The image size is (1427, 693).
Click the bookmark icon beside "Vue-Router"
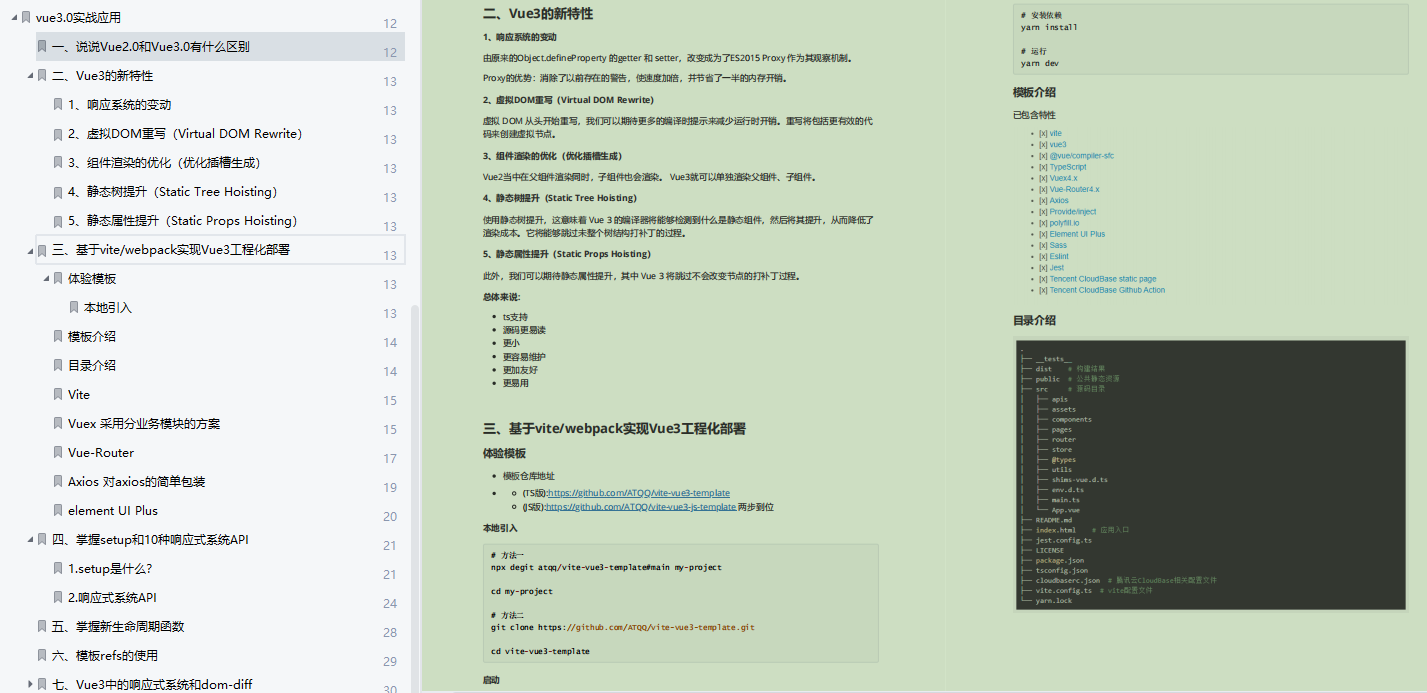(57, 452)
